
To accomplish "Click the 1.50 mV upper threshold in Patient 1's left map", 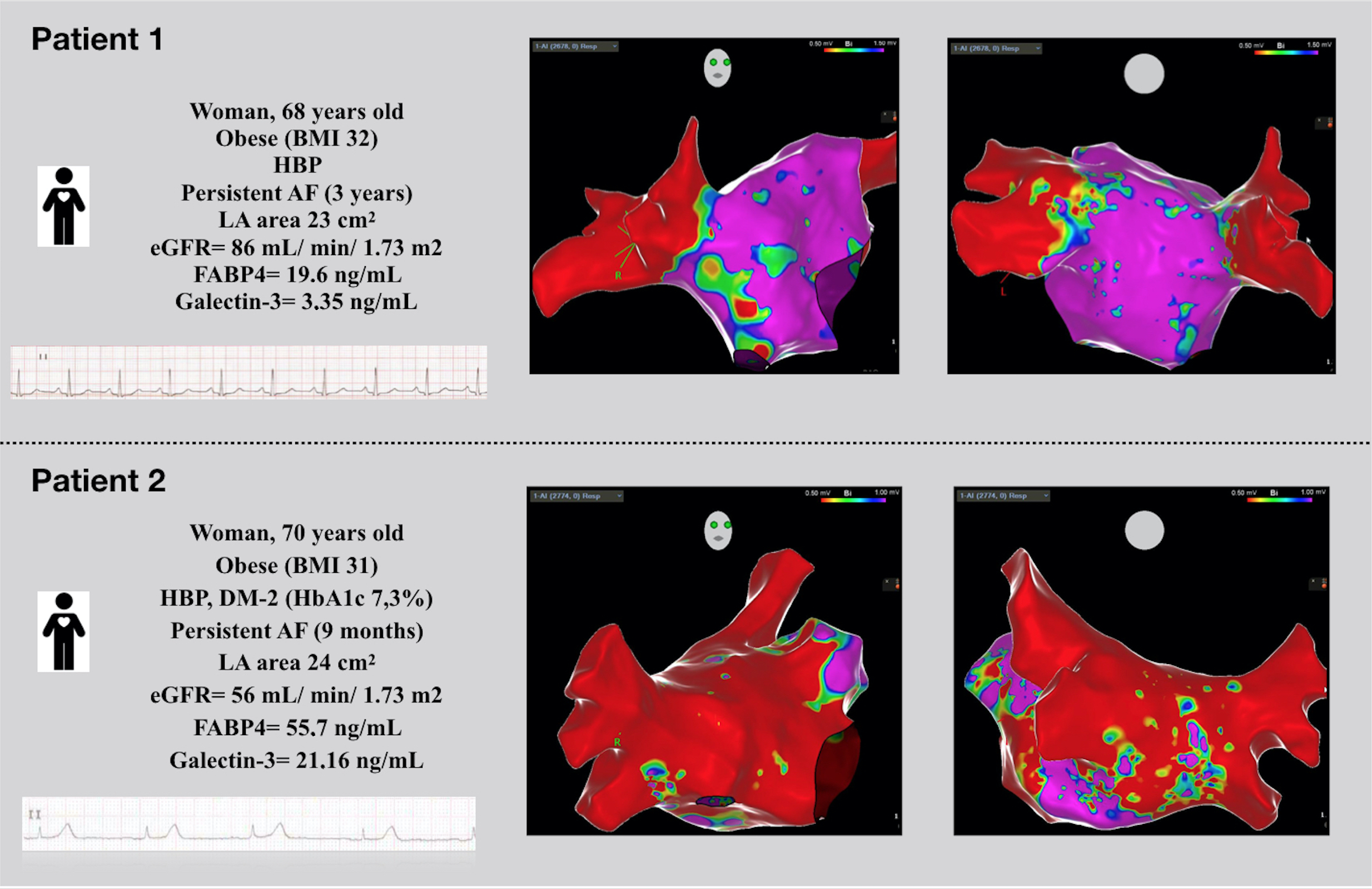I will pyautogui.click(x=884, y=43).
